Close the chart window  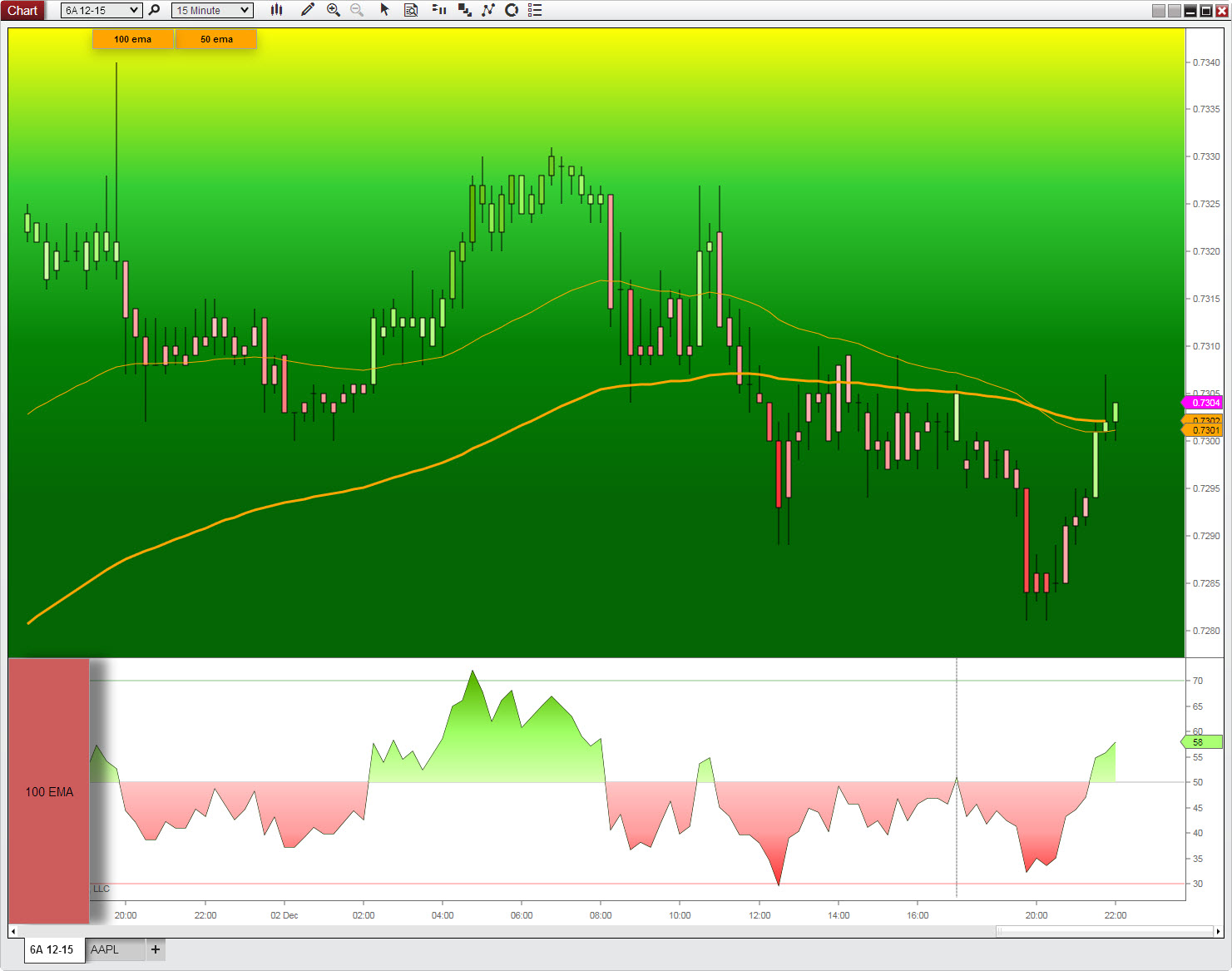[1222, 11]
